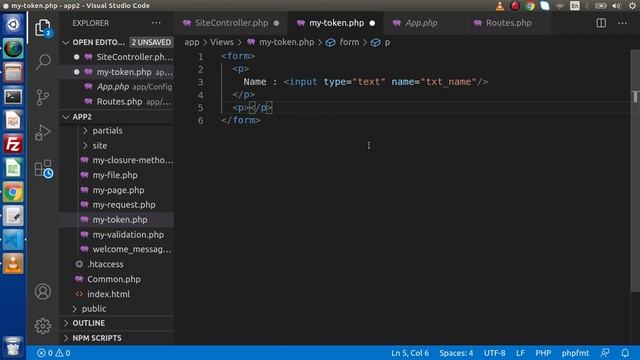Open the Terminal from the dock
Viewport: 640px width, 360px height.
pos(13,96)
